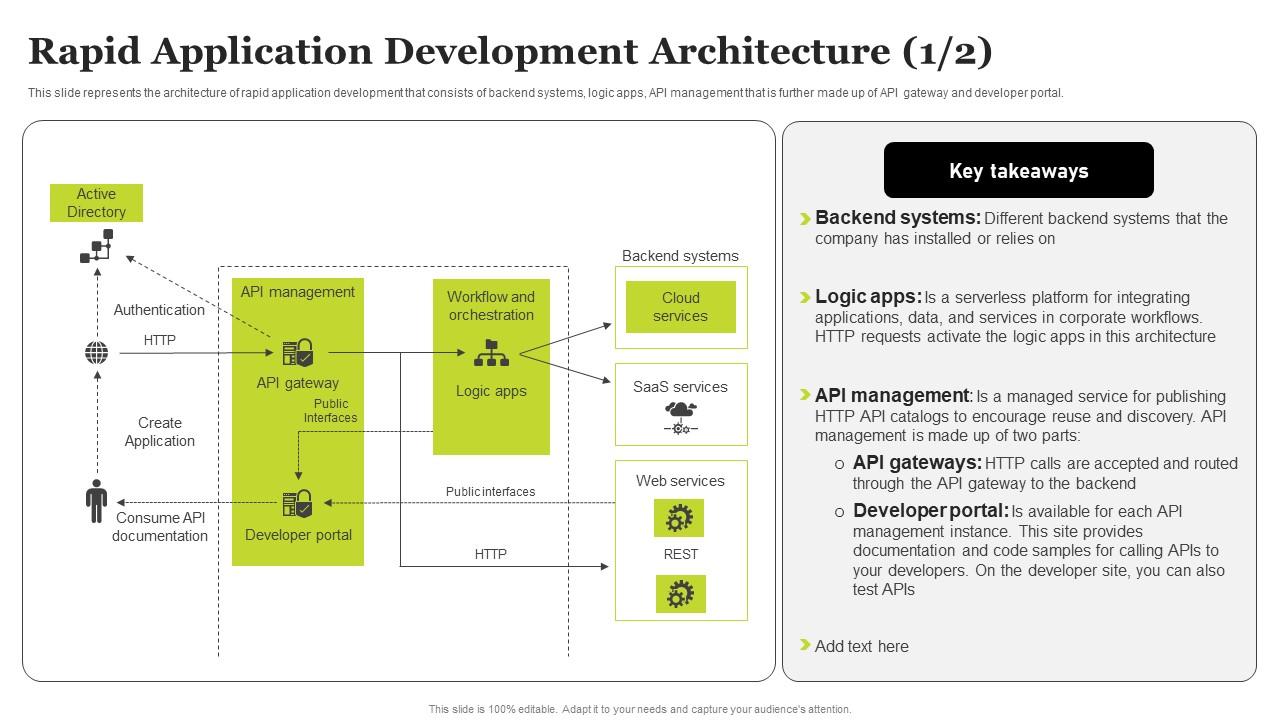Select the Developer portal server icon
The width and height of the screenshot is (1280, 720).
pyautogui.click(x=298, y=503)
